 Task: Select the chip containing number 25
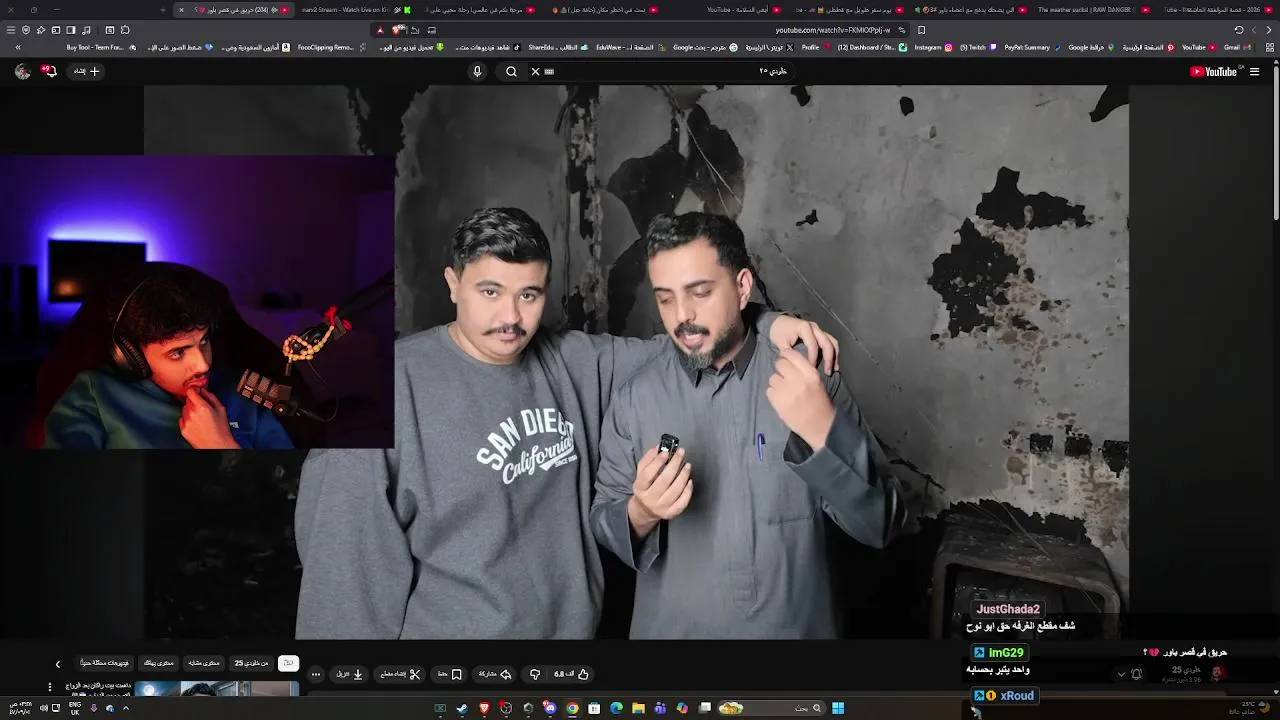[251, 663]
